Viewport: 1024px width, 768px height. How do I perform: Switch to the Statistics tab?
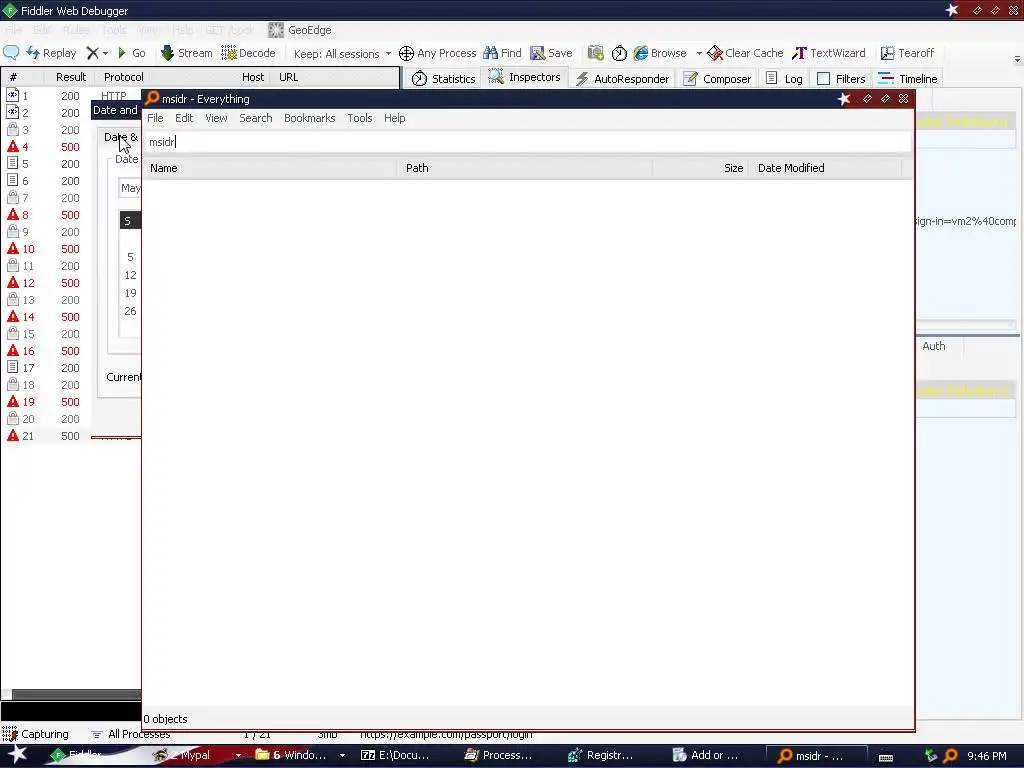[x=443, y=78]
